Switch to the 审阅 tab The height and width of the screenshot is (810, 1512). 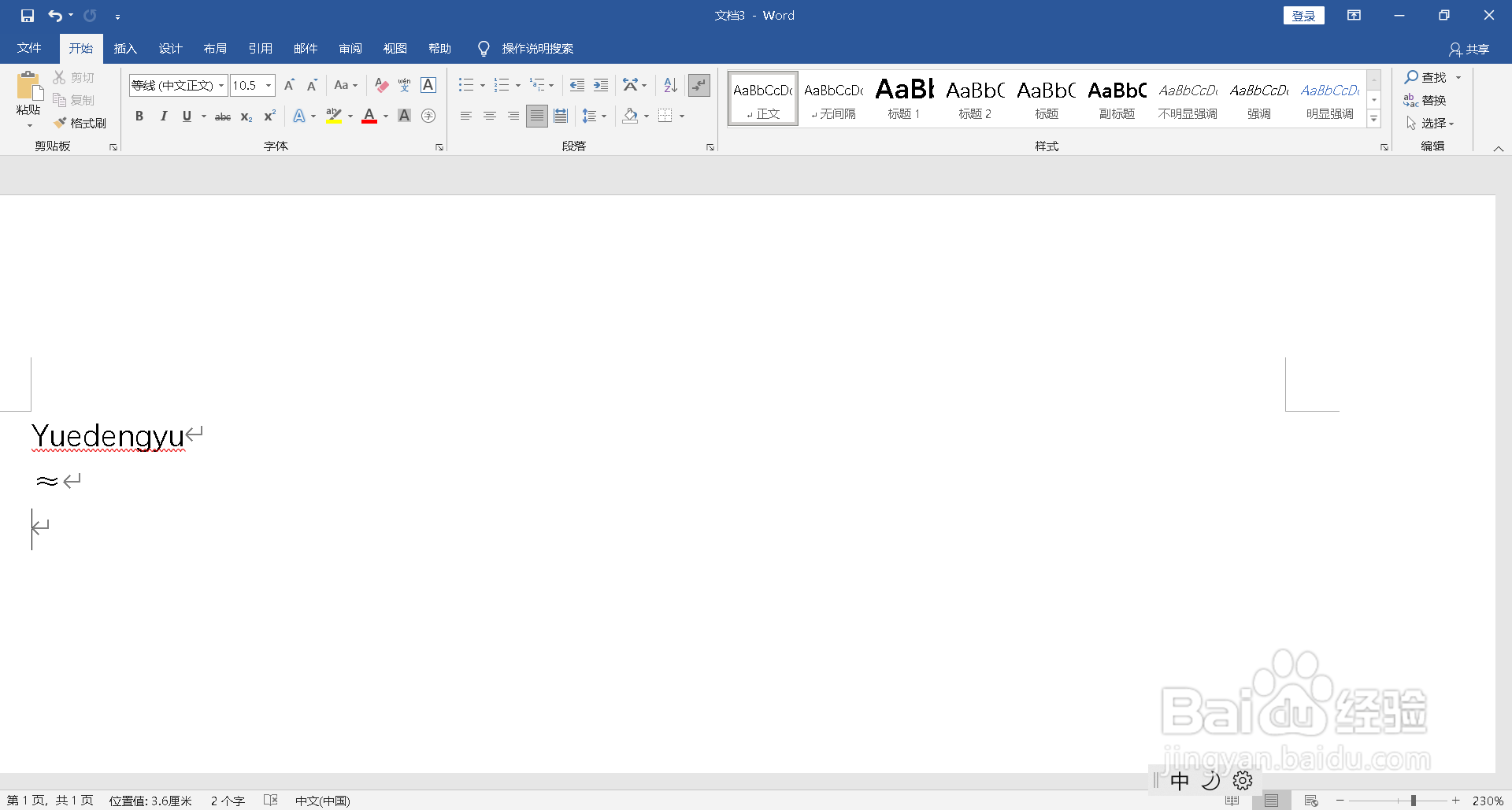[x=350, y=49]
